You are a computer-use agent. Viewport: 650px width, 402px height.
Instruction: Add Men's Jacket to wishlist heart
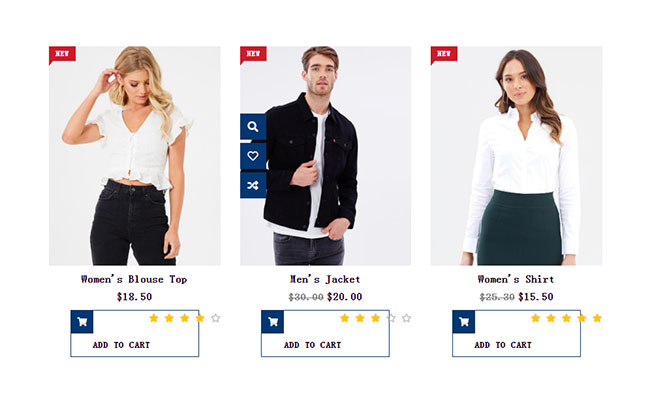tap(253, 156)
